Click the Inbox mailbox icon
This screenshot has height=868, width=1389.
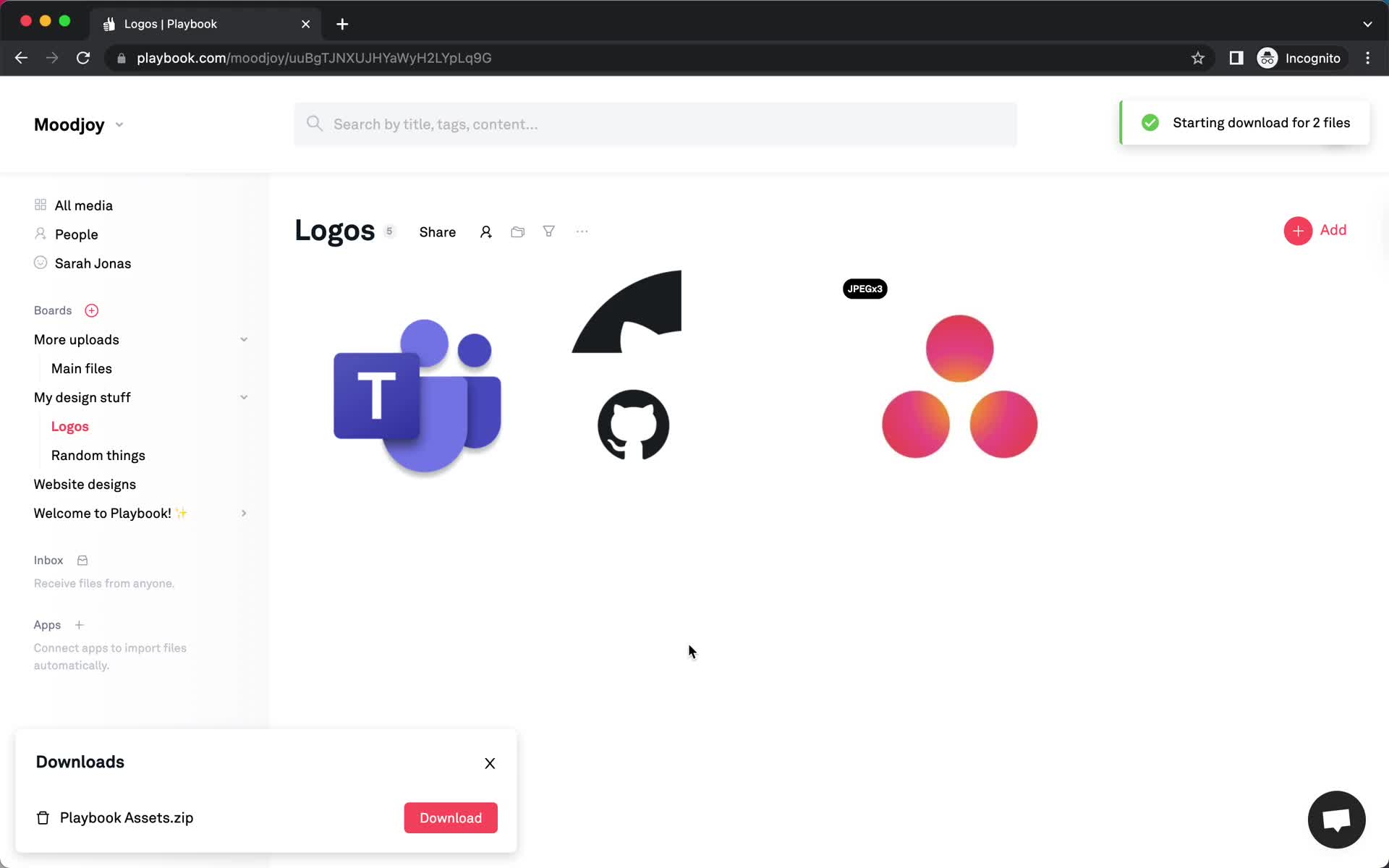tap(82, 559)
